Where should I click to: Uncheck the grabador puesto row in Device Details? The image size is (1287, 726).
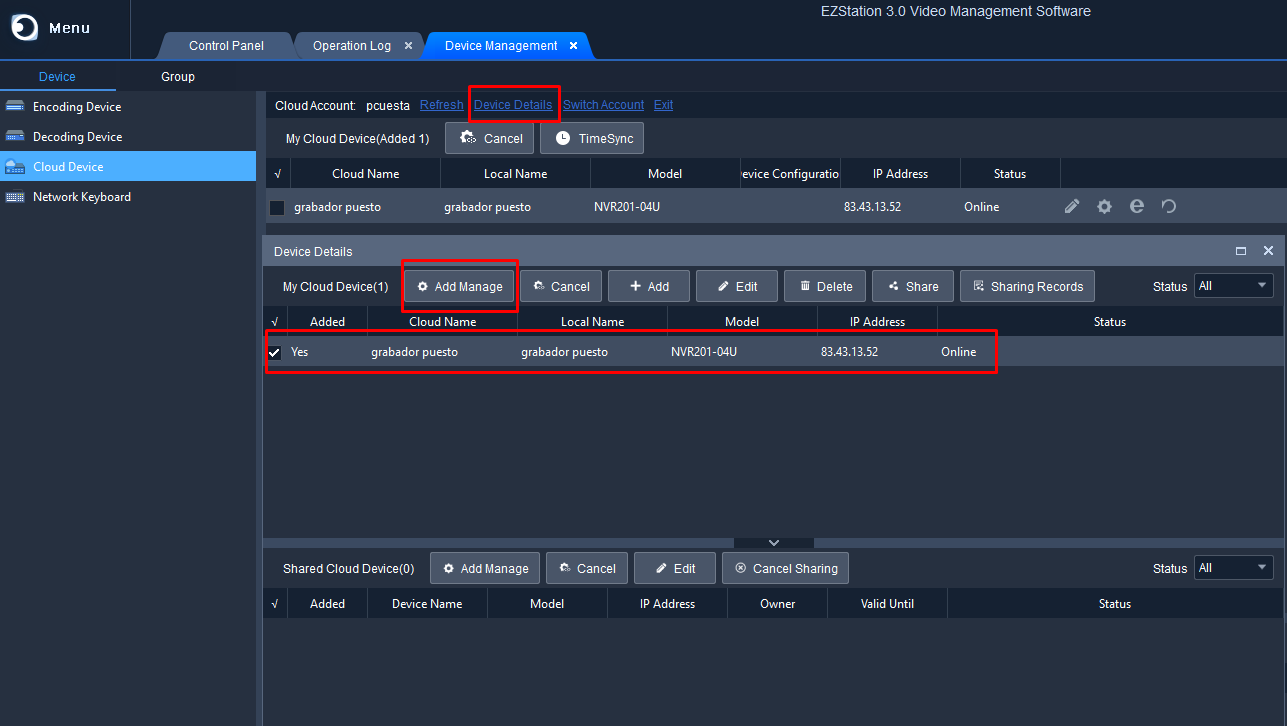(x=274, y=352)
